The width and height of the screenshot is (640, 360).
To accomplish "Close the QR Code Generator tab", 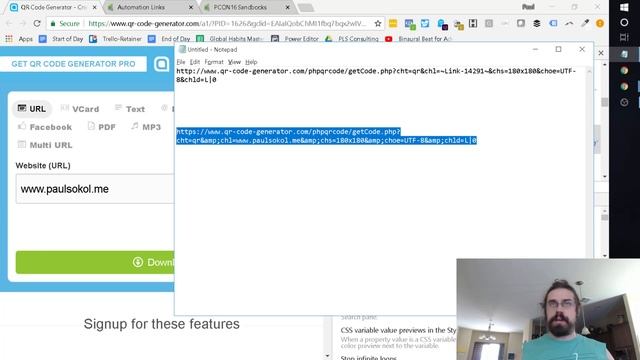I will pyautogui.click(x=95, y=7).
